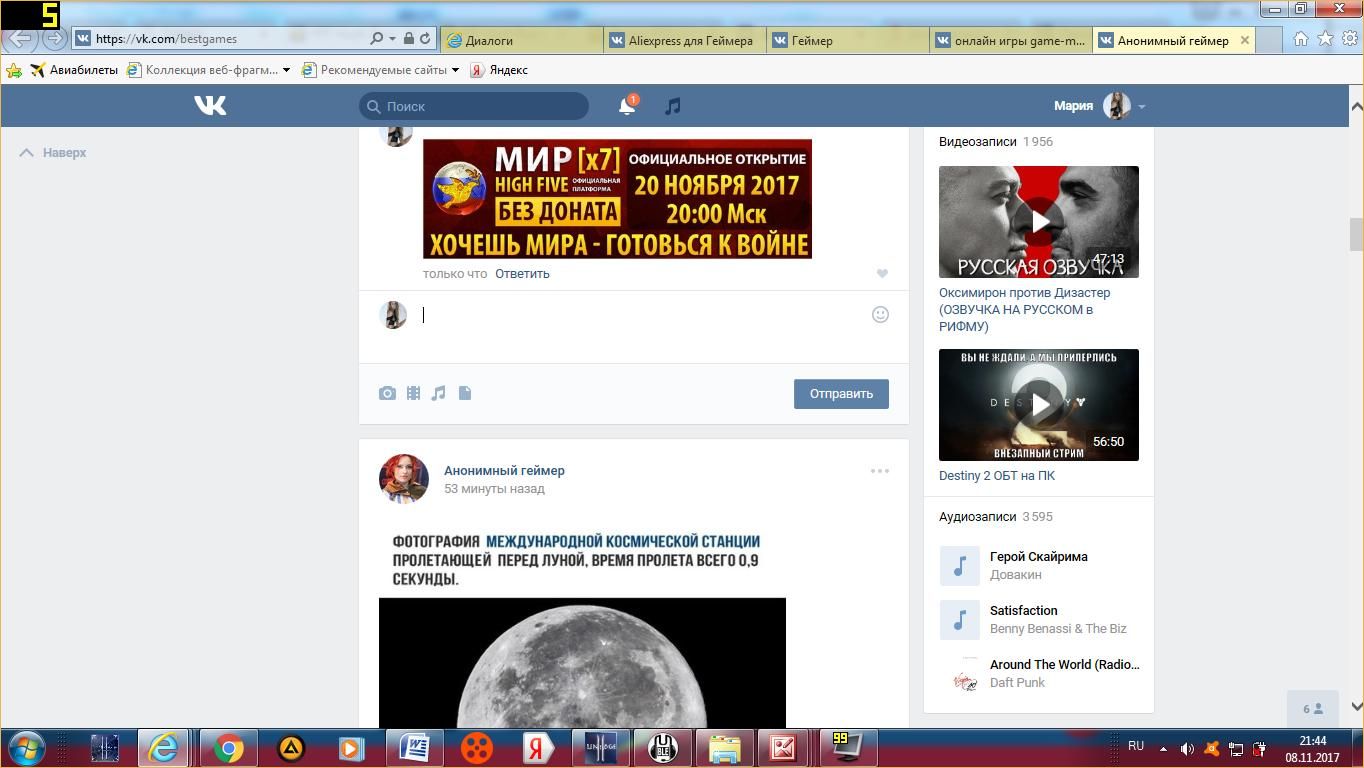Screen dimensions: 1364x768
Task: Open the Оксимирон против Дизастер video title
Action: (x=1025, y=309)
